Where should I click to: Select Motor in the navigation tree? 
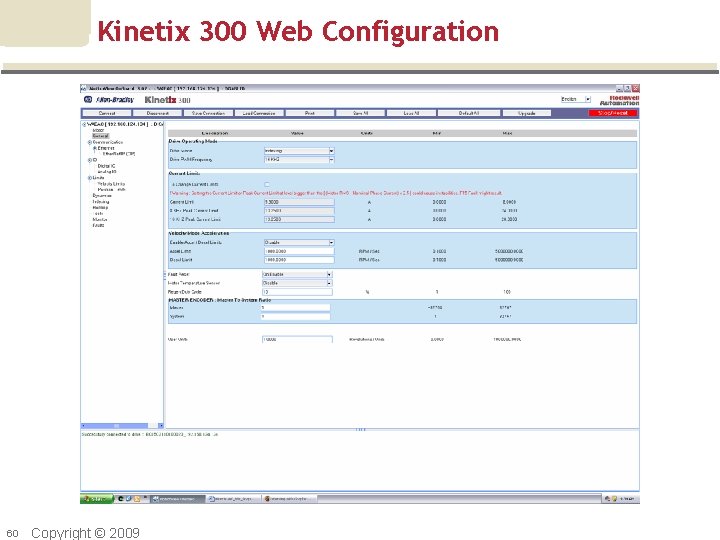click(98, 130)
